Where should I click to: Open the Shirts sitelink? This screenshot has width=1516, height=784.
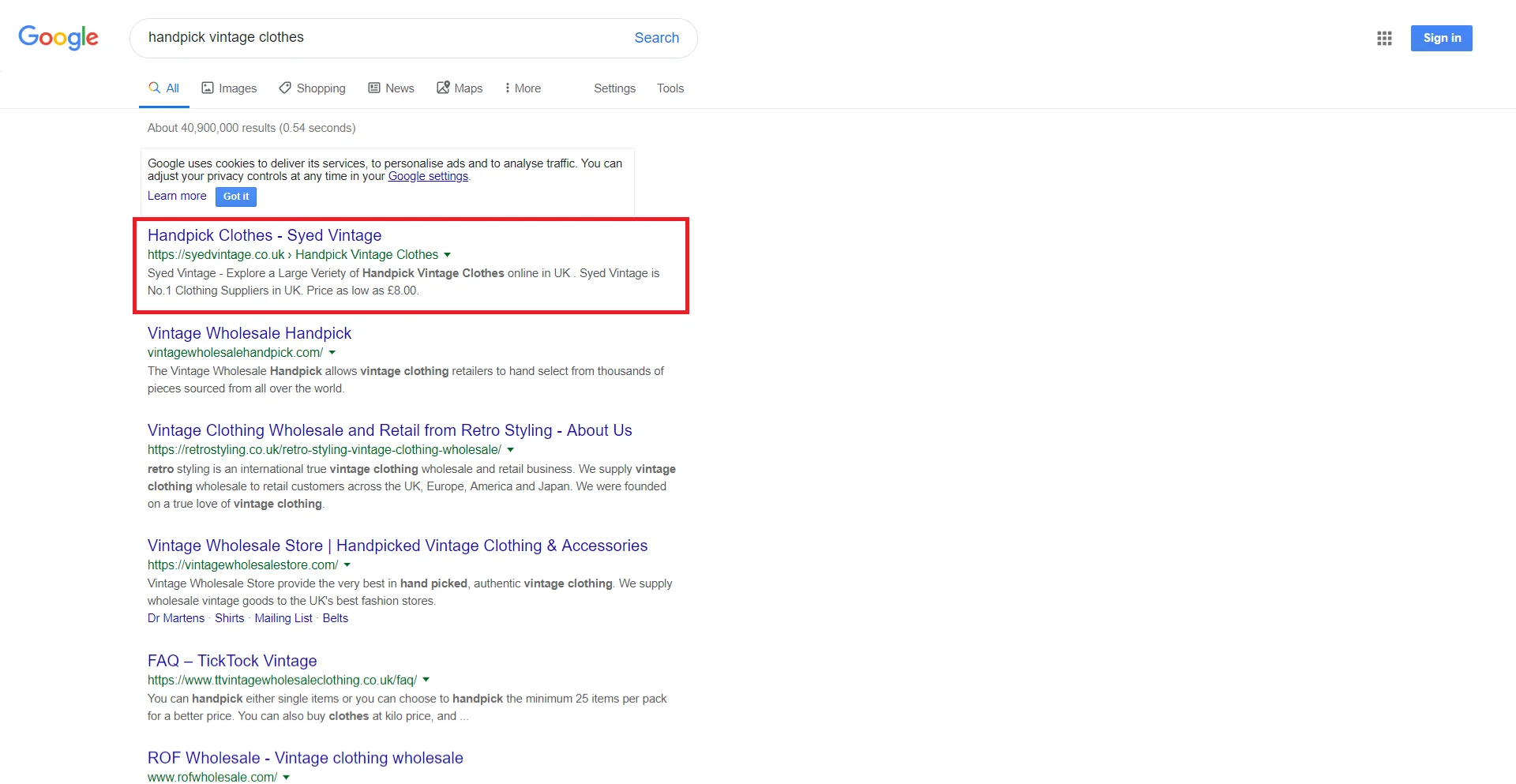pyautogui.click(x=229, y=618)
